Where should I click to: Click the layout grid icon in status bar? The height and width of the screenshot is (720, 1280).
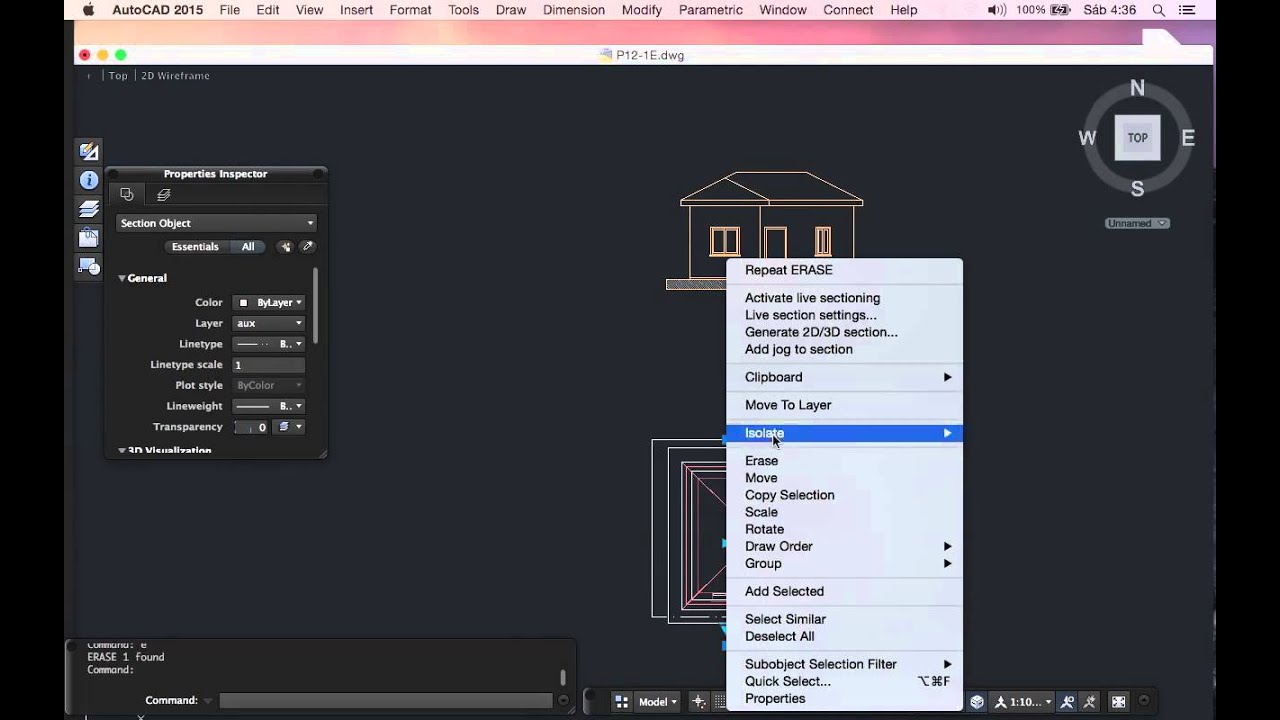point(621,702)
